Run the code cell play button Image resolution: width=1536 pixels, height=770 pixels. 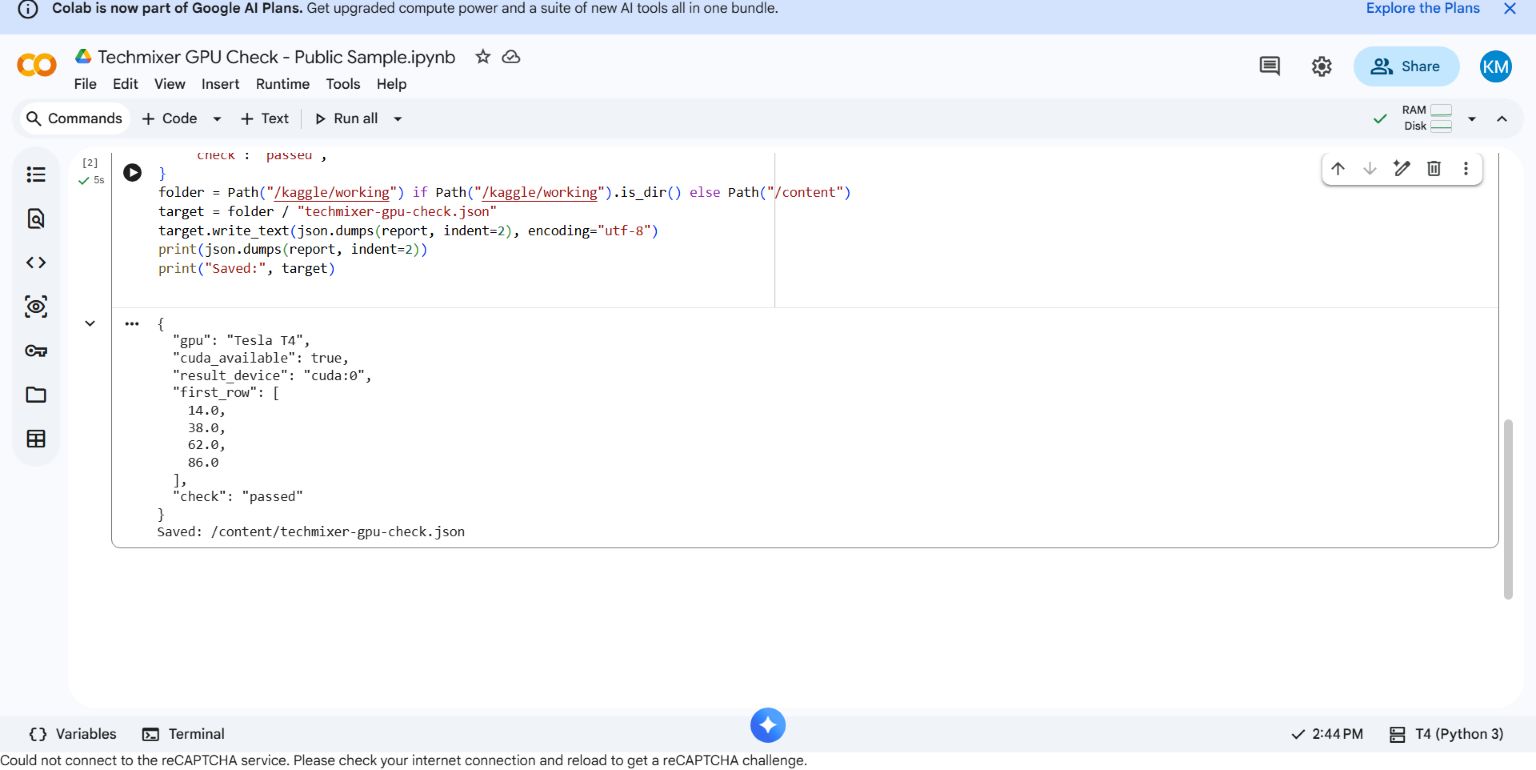[132, 173]
